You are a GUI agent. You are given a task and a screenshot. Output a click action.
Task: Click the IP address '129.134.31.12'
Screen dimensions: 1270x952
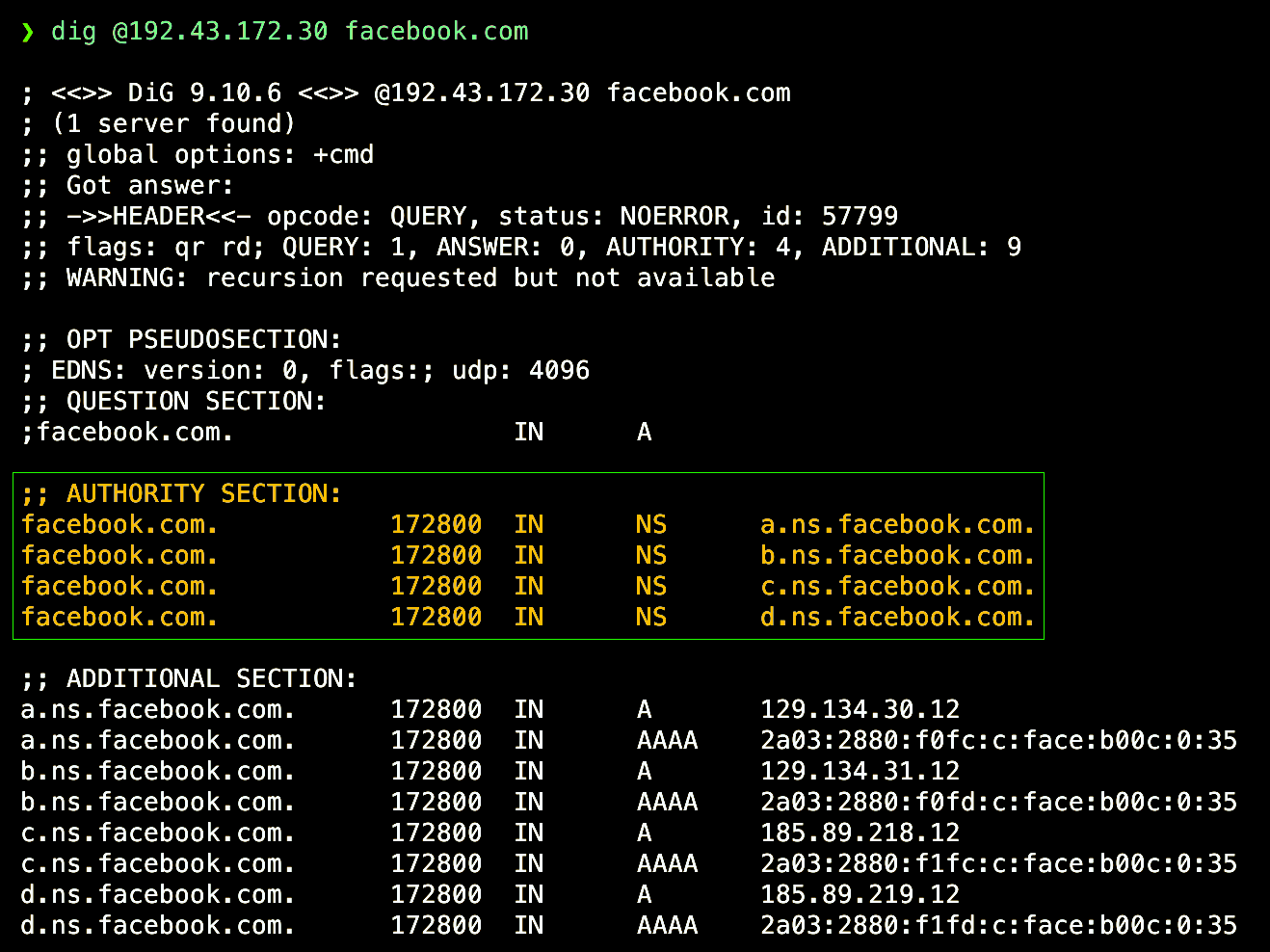[860, 772]
